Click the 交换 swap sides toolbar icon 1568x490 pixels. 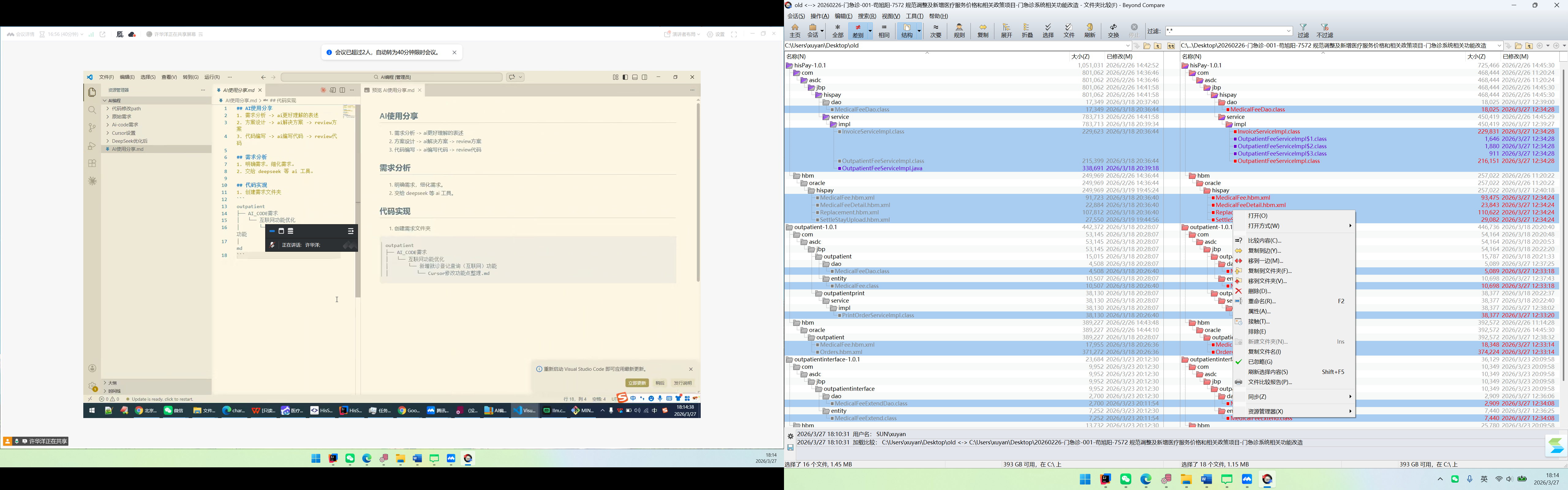(1113, 30)
